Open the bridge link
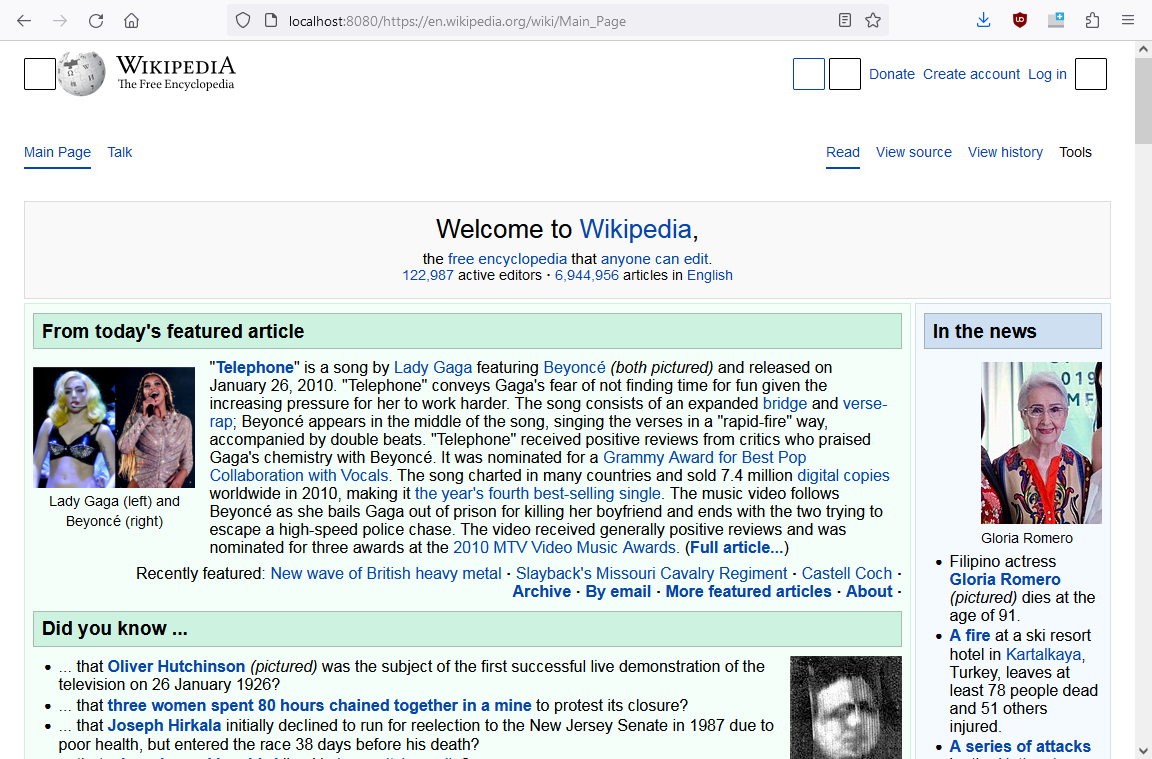 [x=785, y=403]
